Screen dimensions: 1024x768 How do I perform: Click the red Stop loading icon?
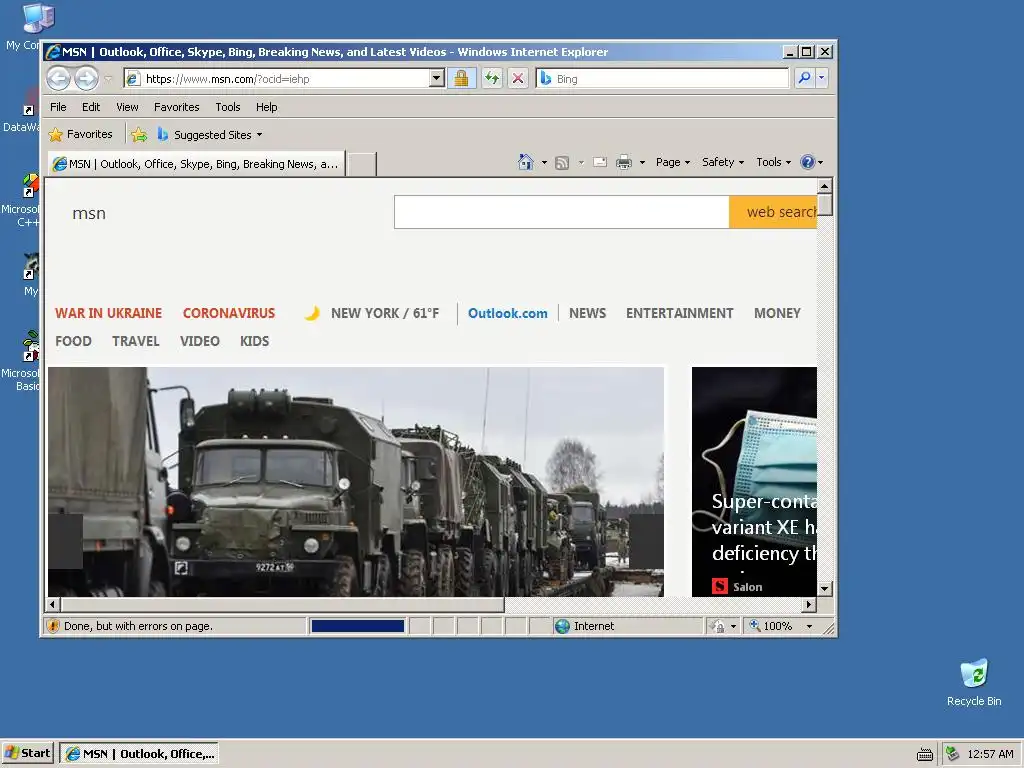[x=518, y=79]
